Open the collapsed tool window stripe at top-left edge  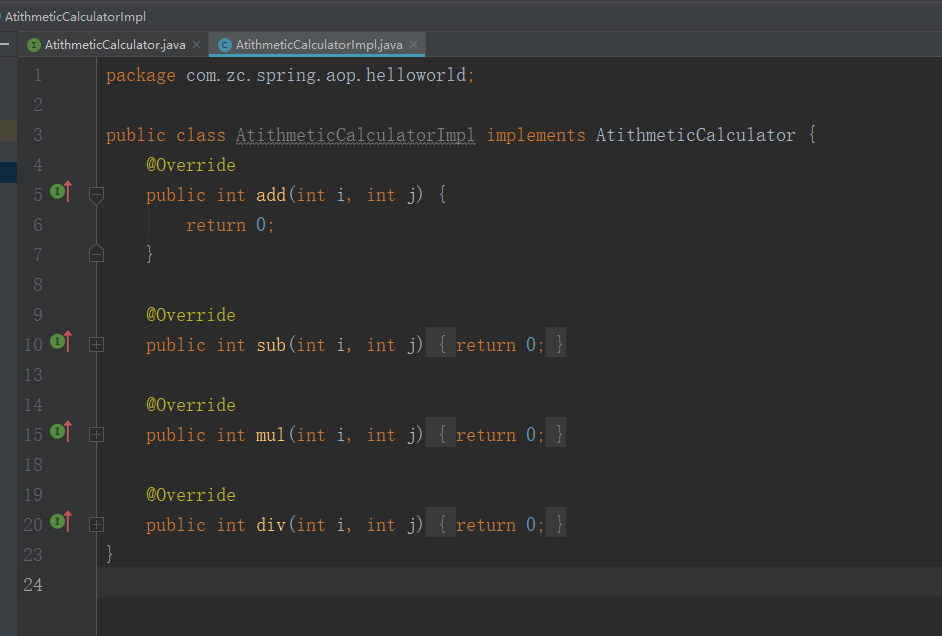(4, 44)
